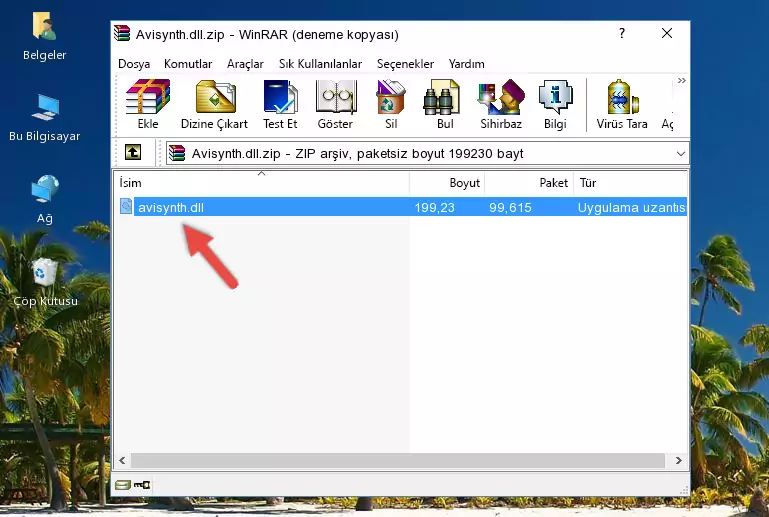This screenshot has width=769, height=517.
Task: Click the drive icon in status bar
Action: coord(123,485)
